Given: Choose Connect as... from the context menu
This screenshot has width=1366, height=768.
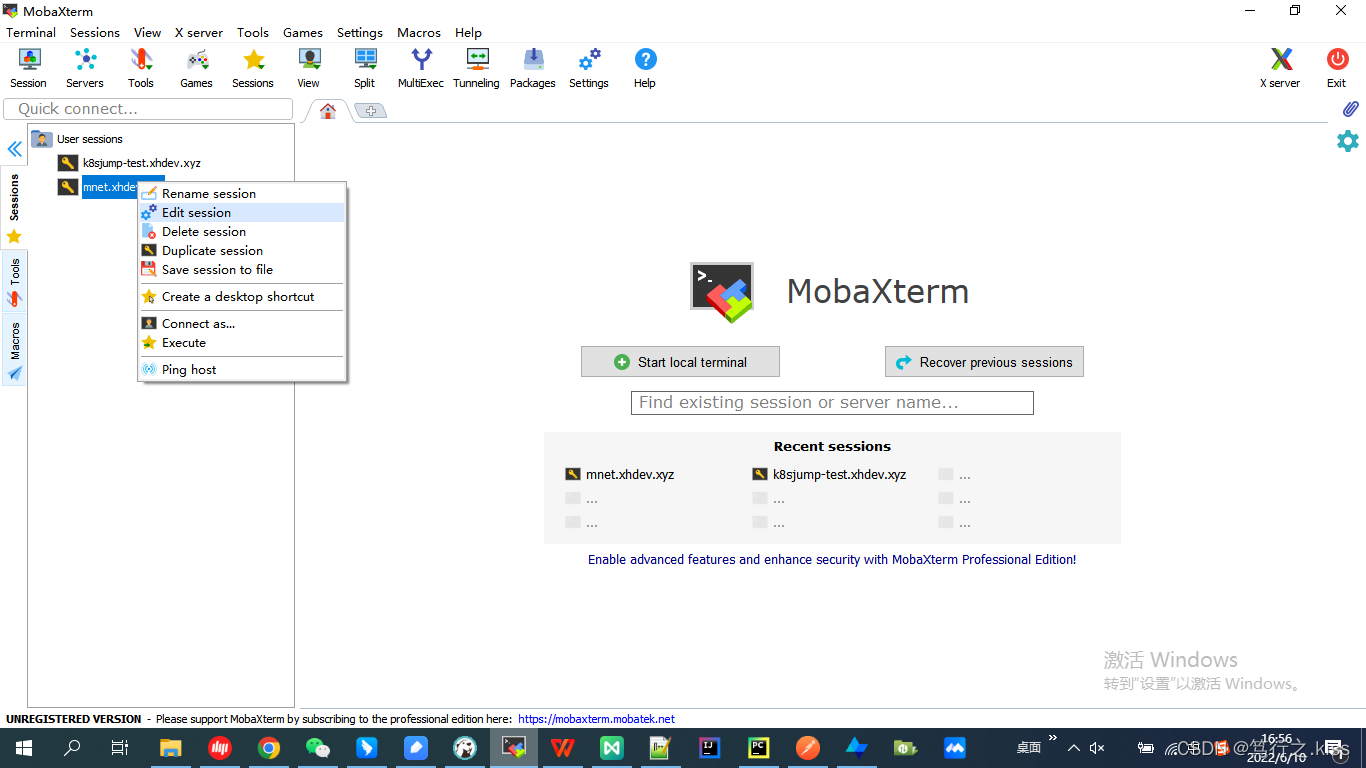Looking at the screenshot, I should click(x=241, y=324).
